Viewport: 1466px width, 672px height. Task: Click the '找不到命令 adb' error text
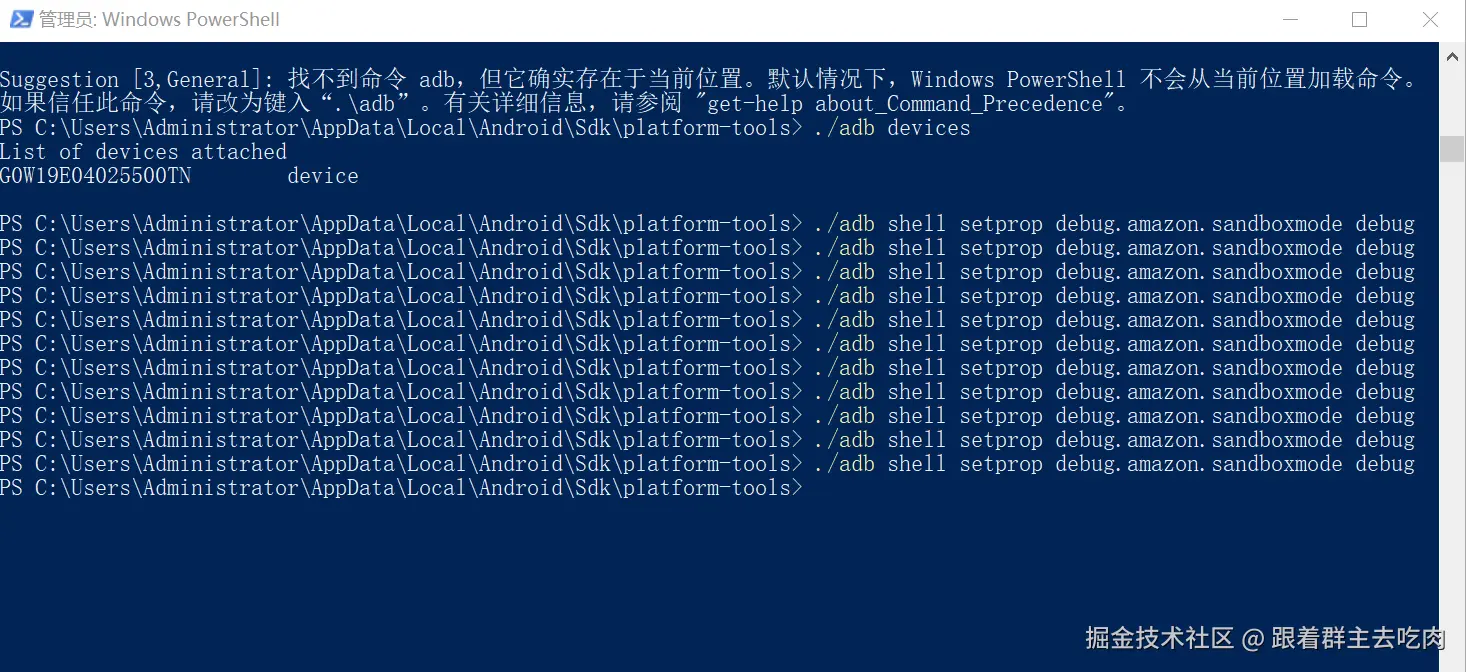tap(370, 80)
